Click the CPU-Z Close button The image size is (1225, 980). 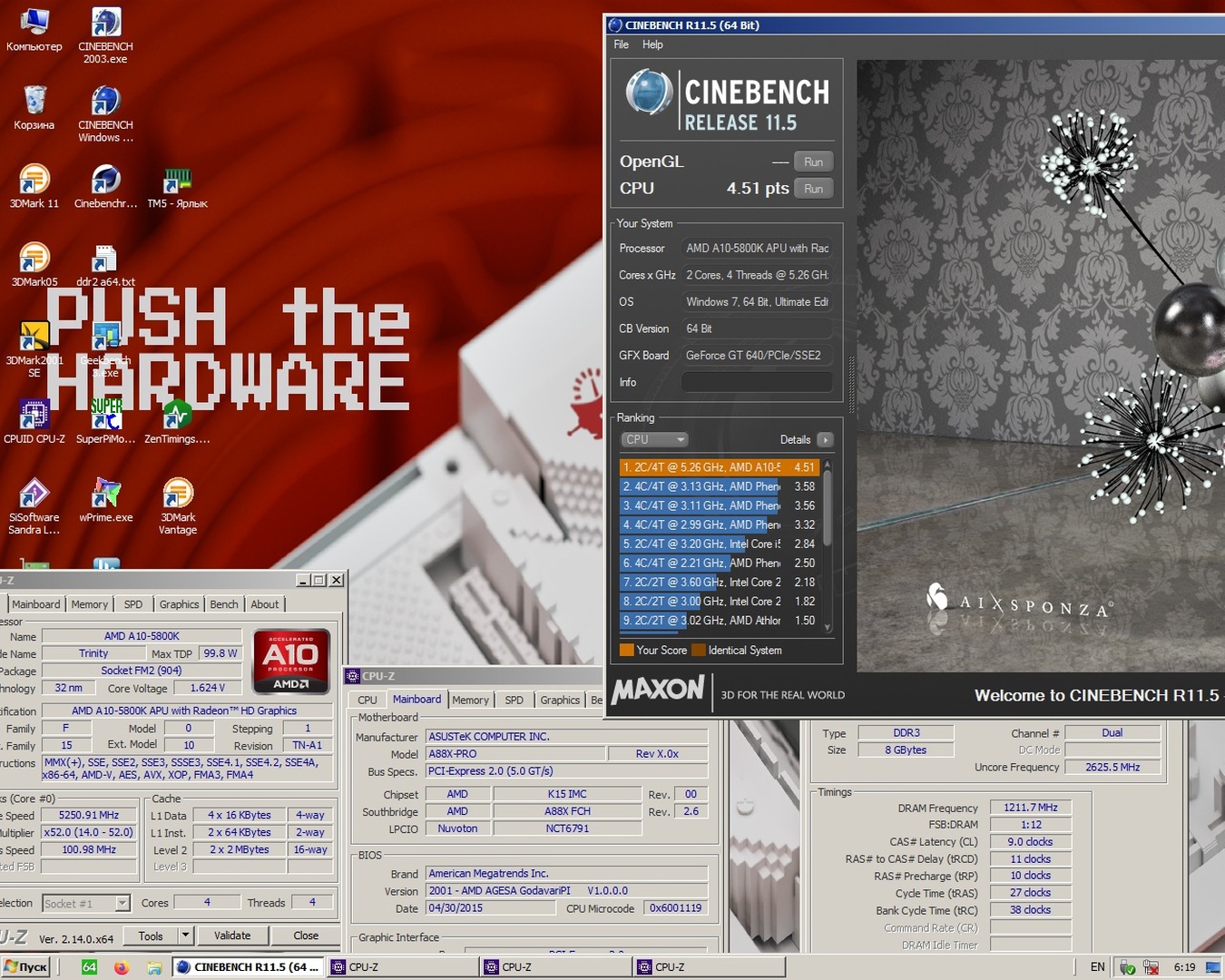coord(306,936)
